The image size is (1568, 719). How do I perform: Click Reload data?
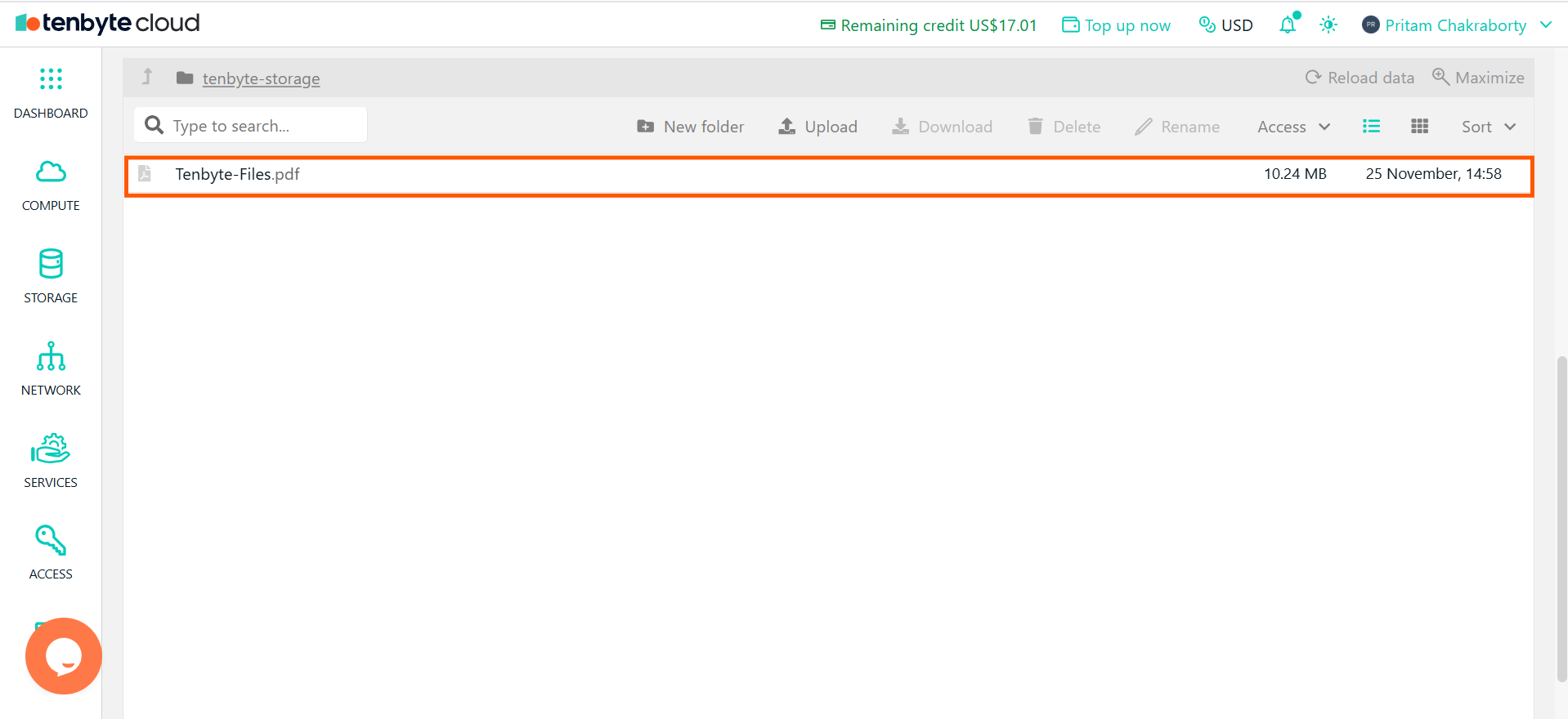click(x=1360, y=78)
